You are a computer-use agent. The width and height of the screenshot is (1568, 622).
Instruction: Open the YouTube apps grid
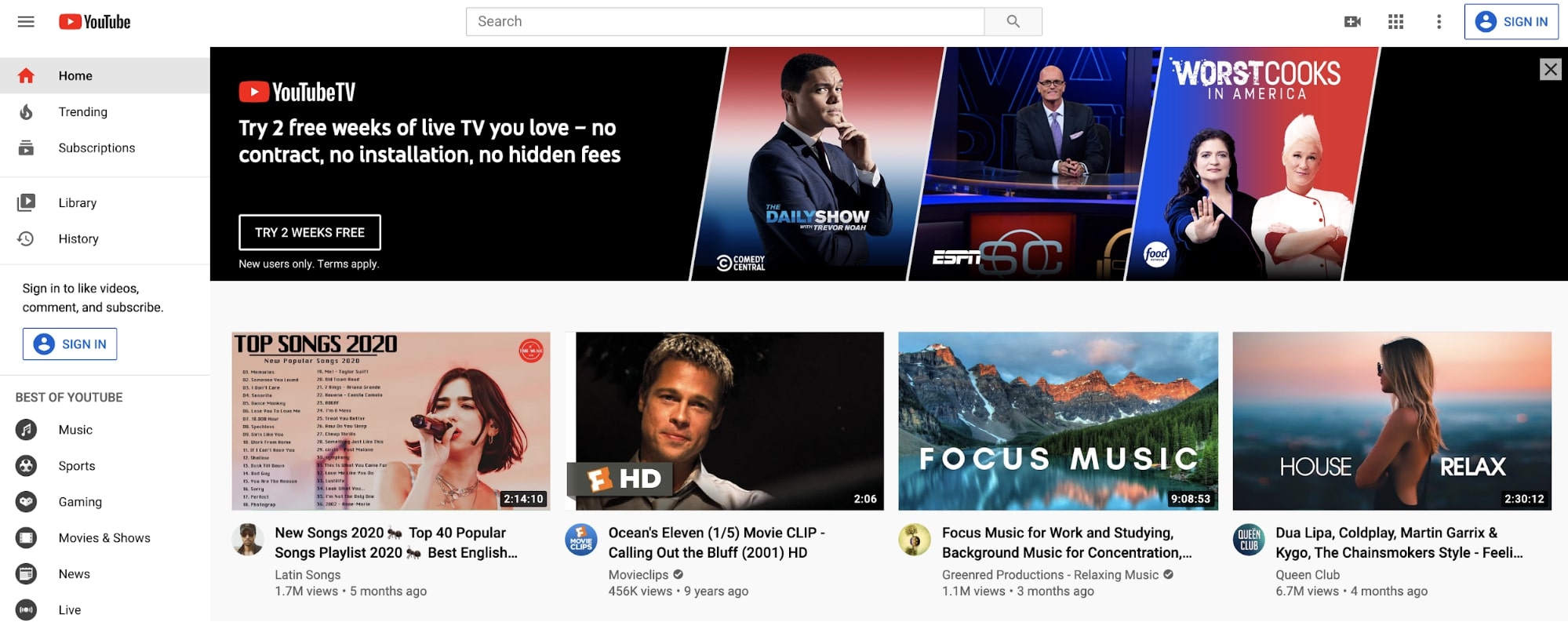pos(1395,22)
